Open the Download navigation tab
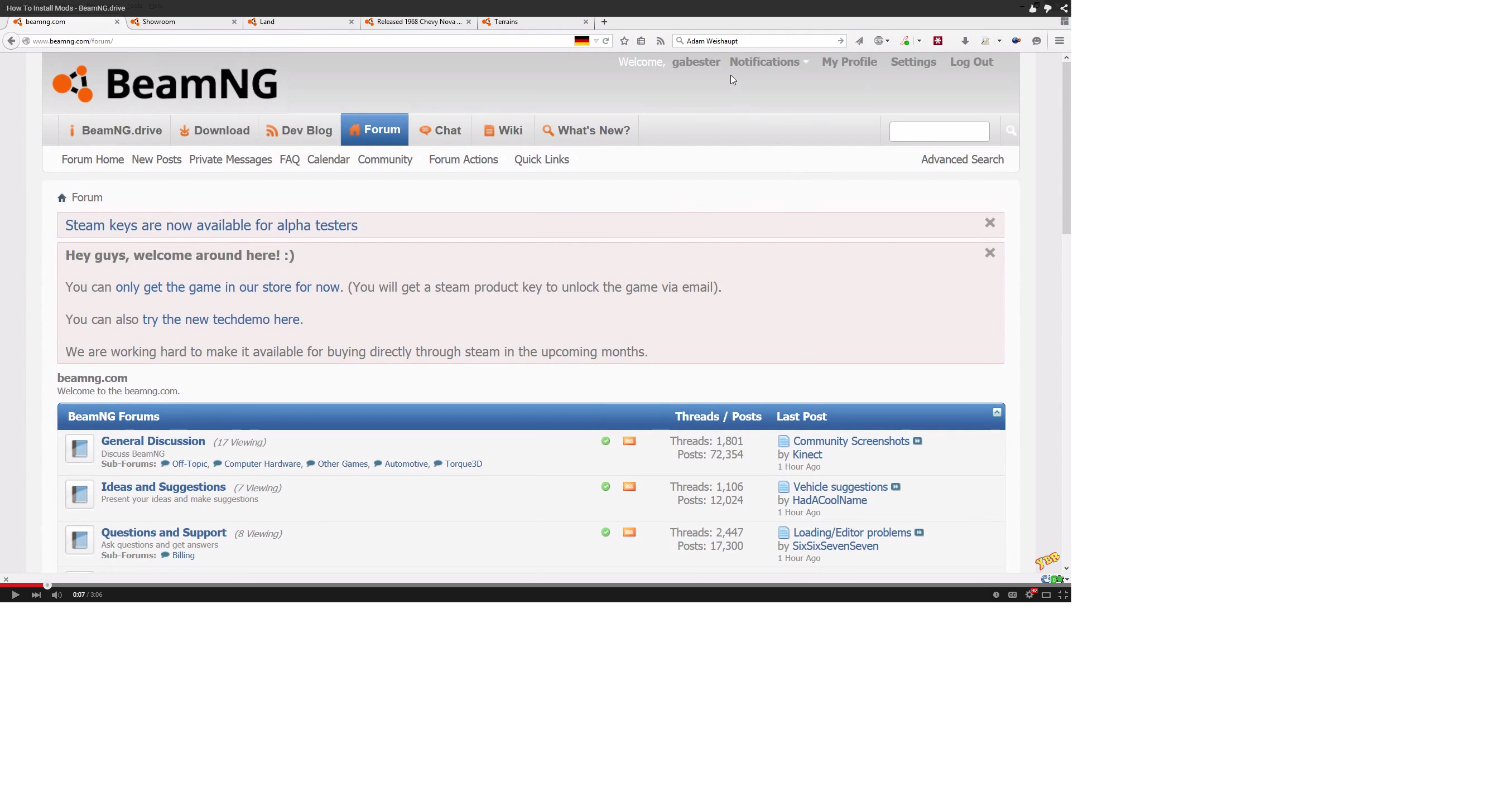1492x812 pixels. [x=214, y=131]
